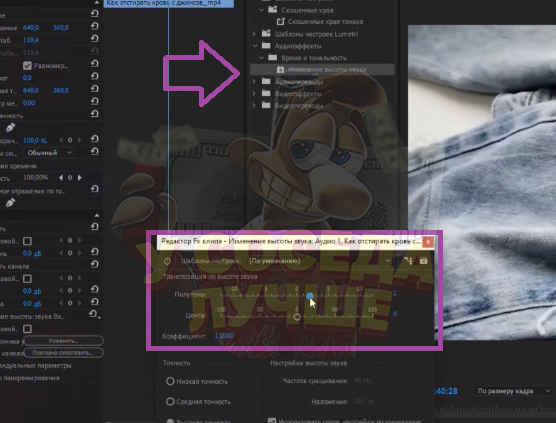
Task: Toggle bypass checkbox above the 'нь' level row
Action: [x=27, y=241]
